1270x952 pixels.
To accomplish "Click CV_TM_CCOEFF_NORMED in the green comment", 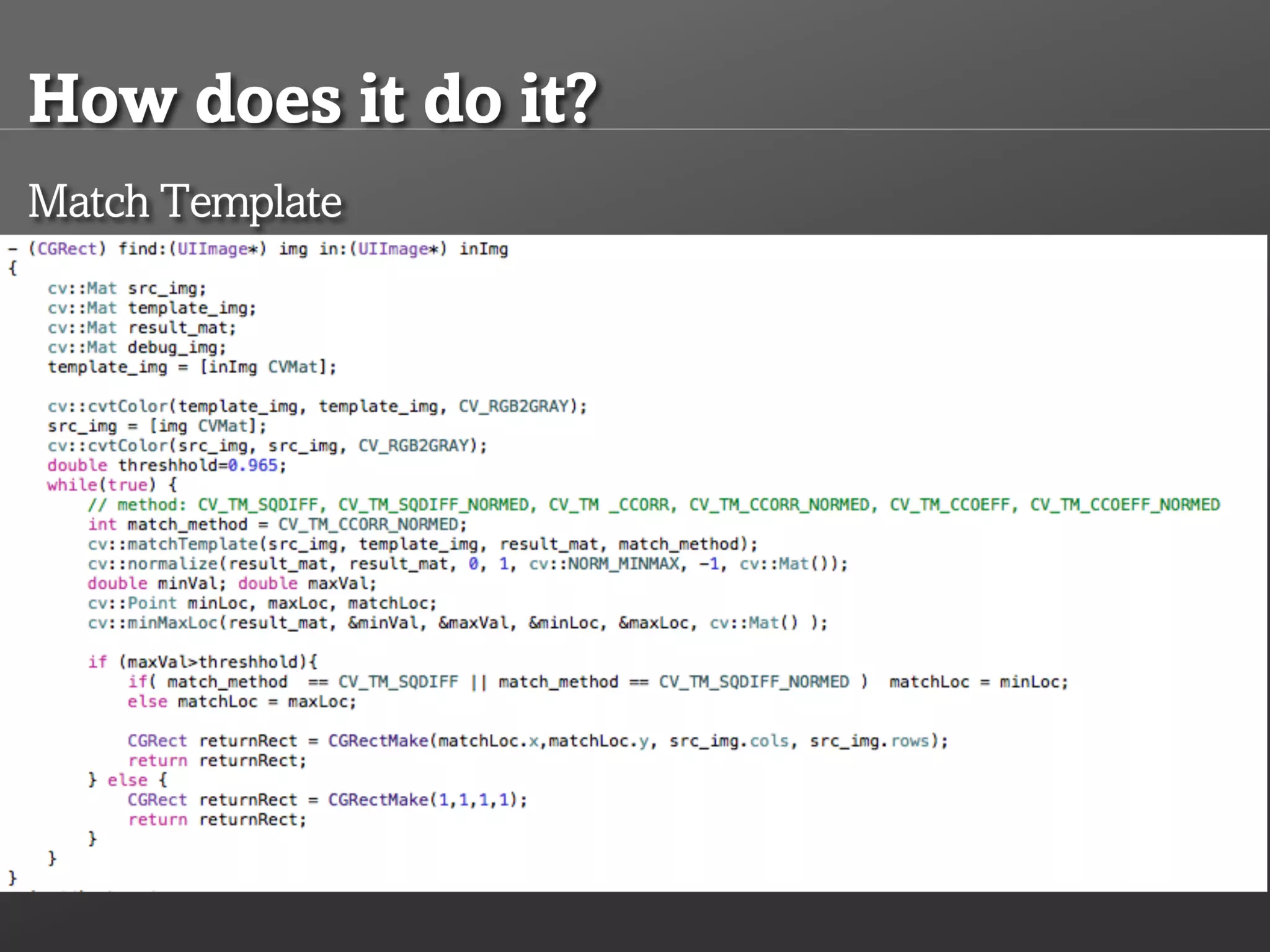I will [1124, 505].
